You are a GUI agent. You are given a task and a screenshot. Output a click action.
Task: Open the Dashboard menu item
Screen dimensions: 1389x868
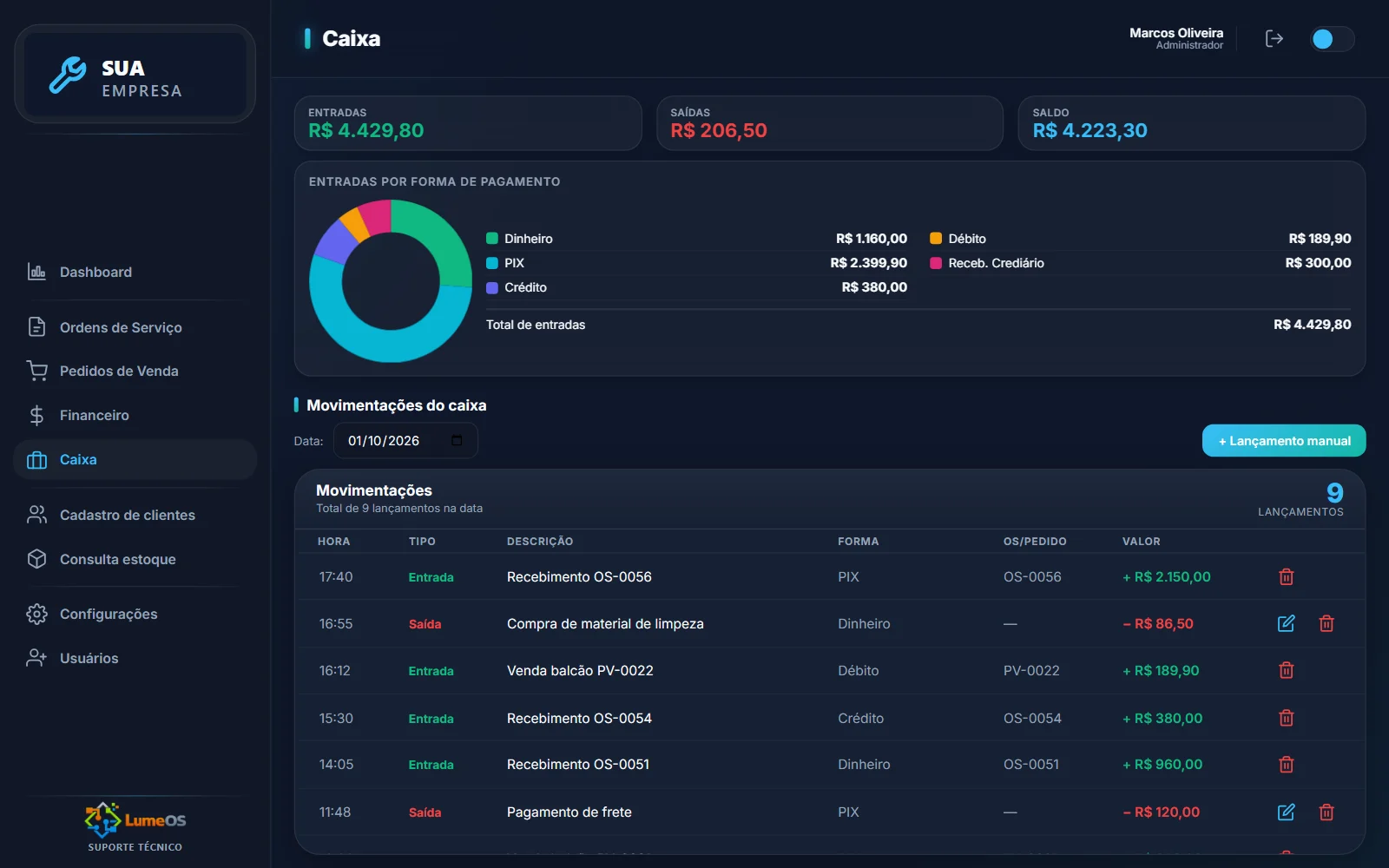(135, 272)
